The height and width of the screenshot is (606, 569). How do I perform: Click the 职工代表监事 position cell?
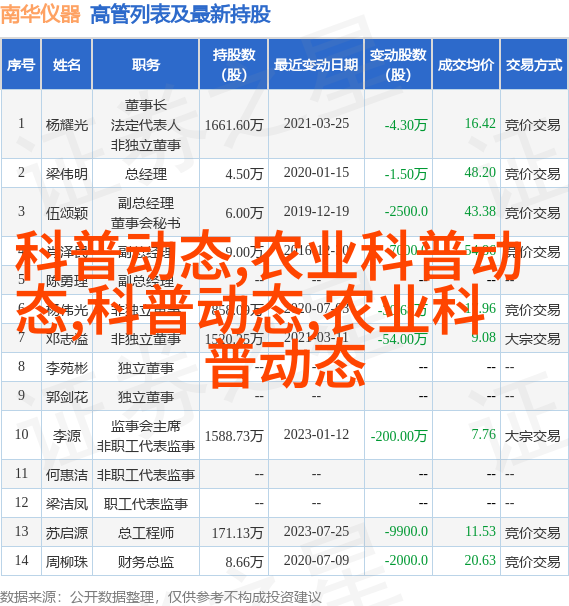pyautogui.click(x=146, y=504)
